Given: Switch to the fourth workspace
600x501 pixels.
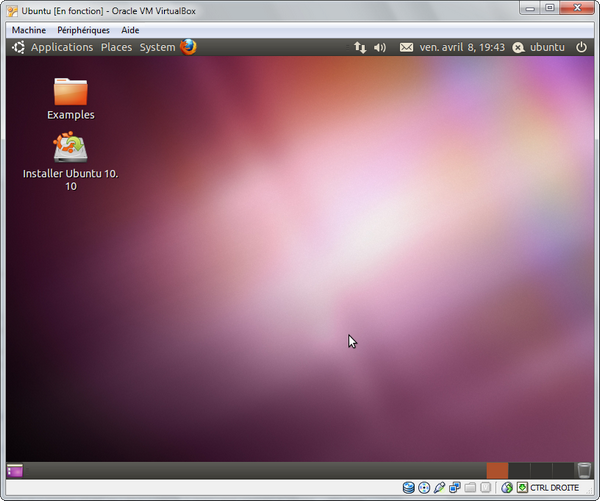Looking at the screenshot, I should point(563,470).
